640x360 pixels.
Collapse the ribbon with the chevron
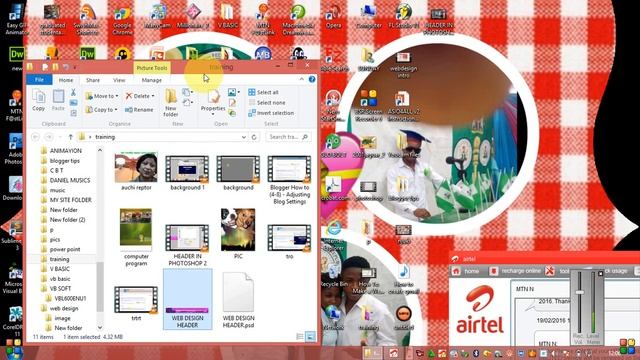(302, 79)
